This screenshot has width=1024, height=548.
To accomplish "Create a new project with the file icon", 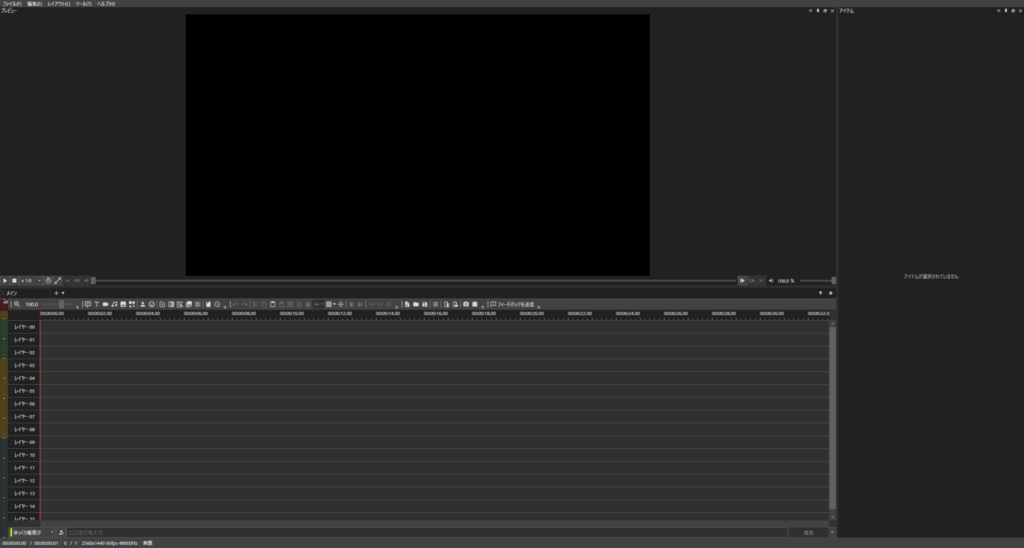I will (x=407, y=304).
